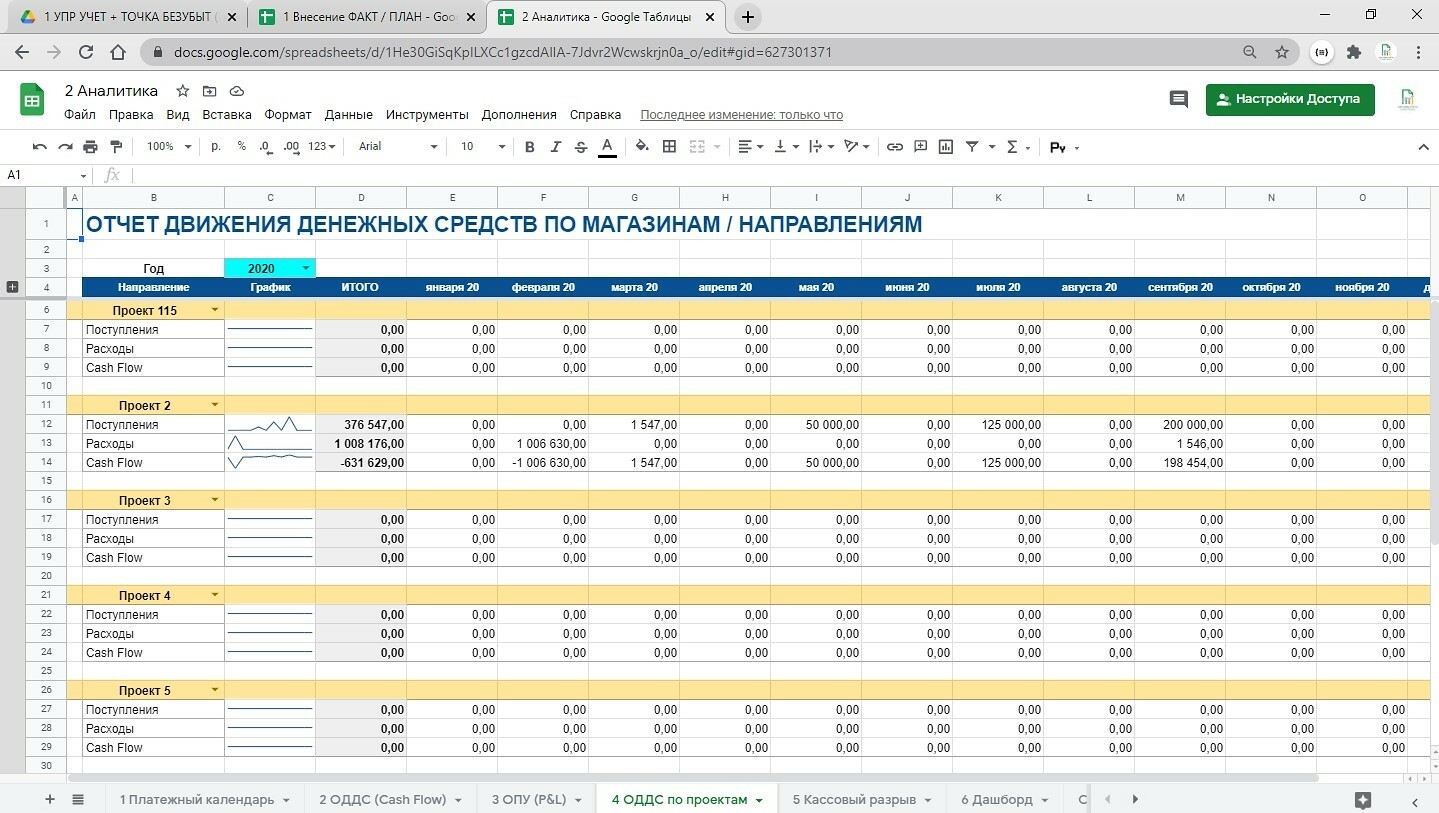Star the document 2 Аналитика

tap(182, 91)
